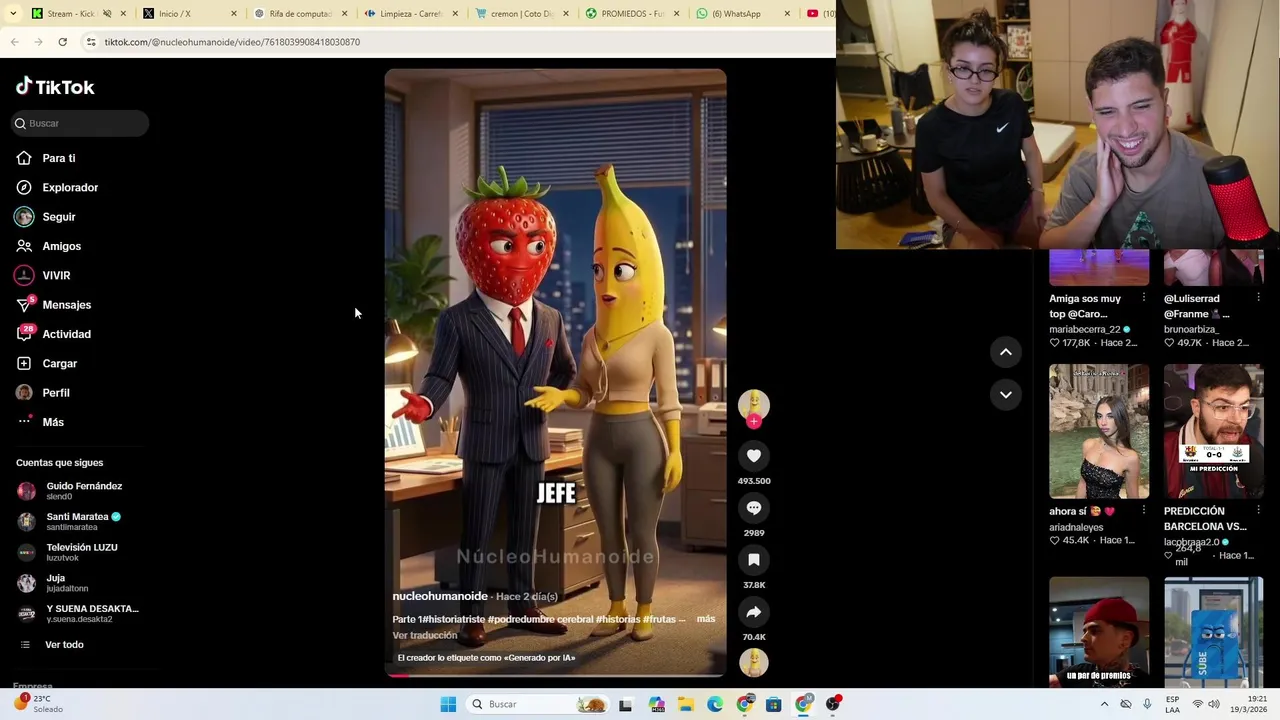
Task: Open the video comments bubble
Action: (x=754, y=508)
